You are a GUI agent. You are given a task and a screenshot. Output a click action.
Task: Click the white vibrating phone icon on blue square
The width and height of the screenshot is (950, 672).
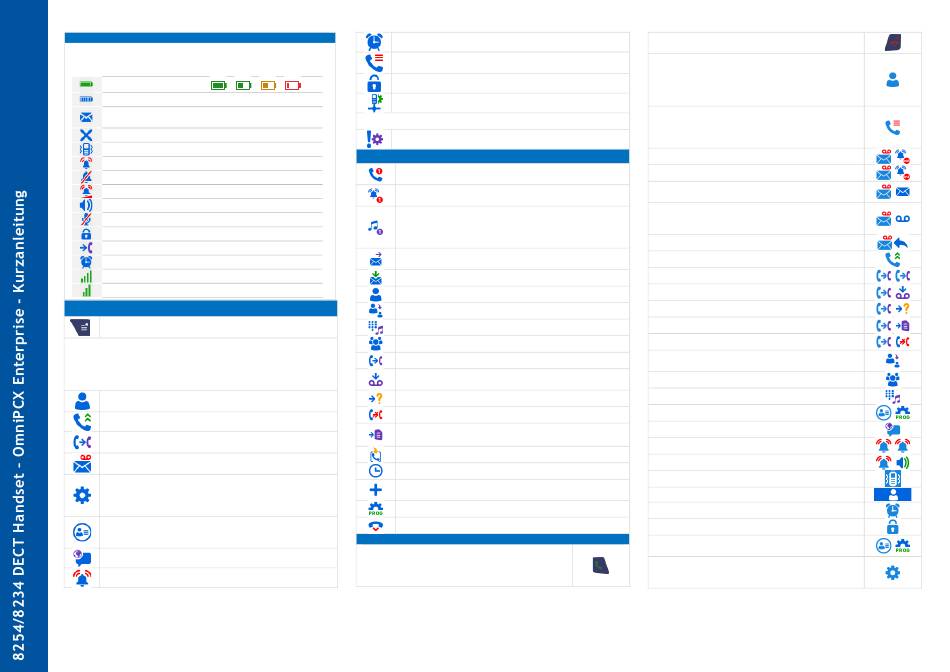click(892, 479)
